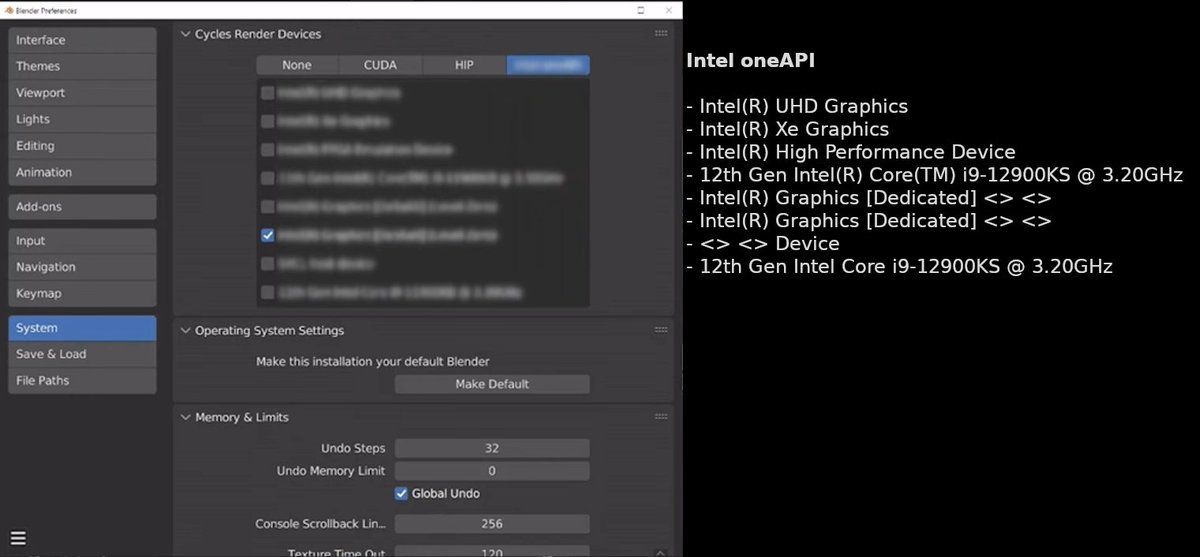Image resolution: width=1200 pixels, height=557 pixels.
Task: Click the Undo Steps value field
Action: 492,448
